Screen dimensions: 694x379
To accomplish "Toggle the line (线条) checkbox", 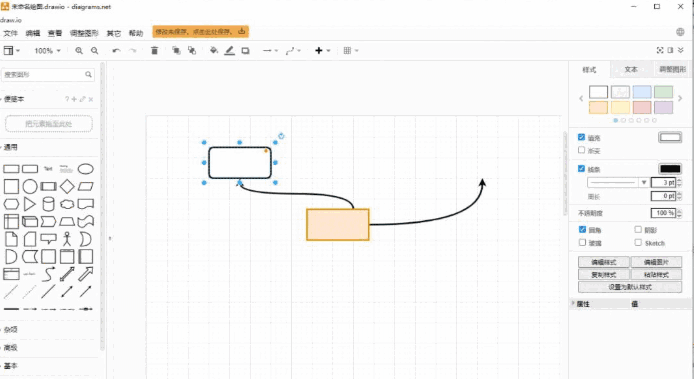I will (x=582, y=169).
